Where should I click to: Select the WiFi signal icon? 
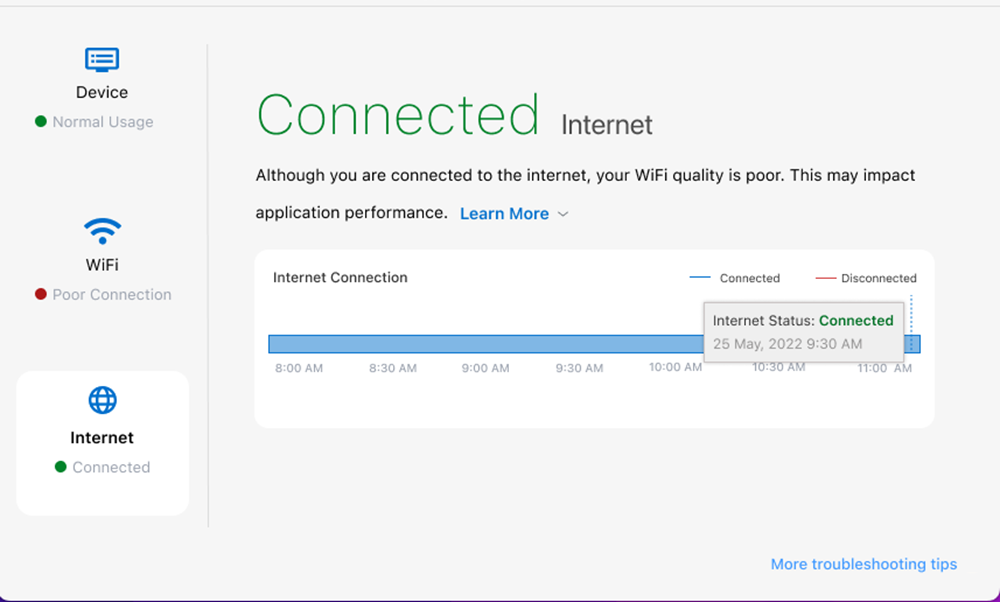(102, 232)
